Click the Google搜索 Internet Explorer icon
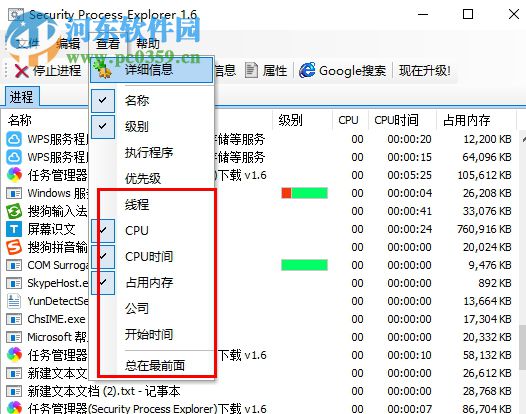The width and height of the screenshot is (526, 414). click(307, 70)
